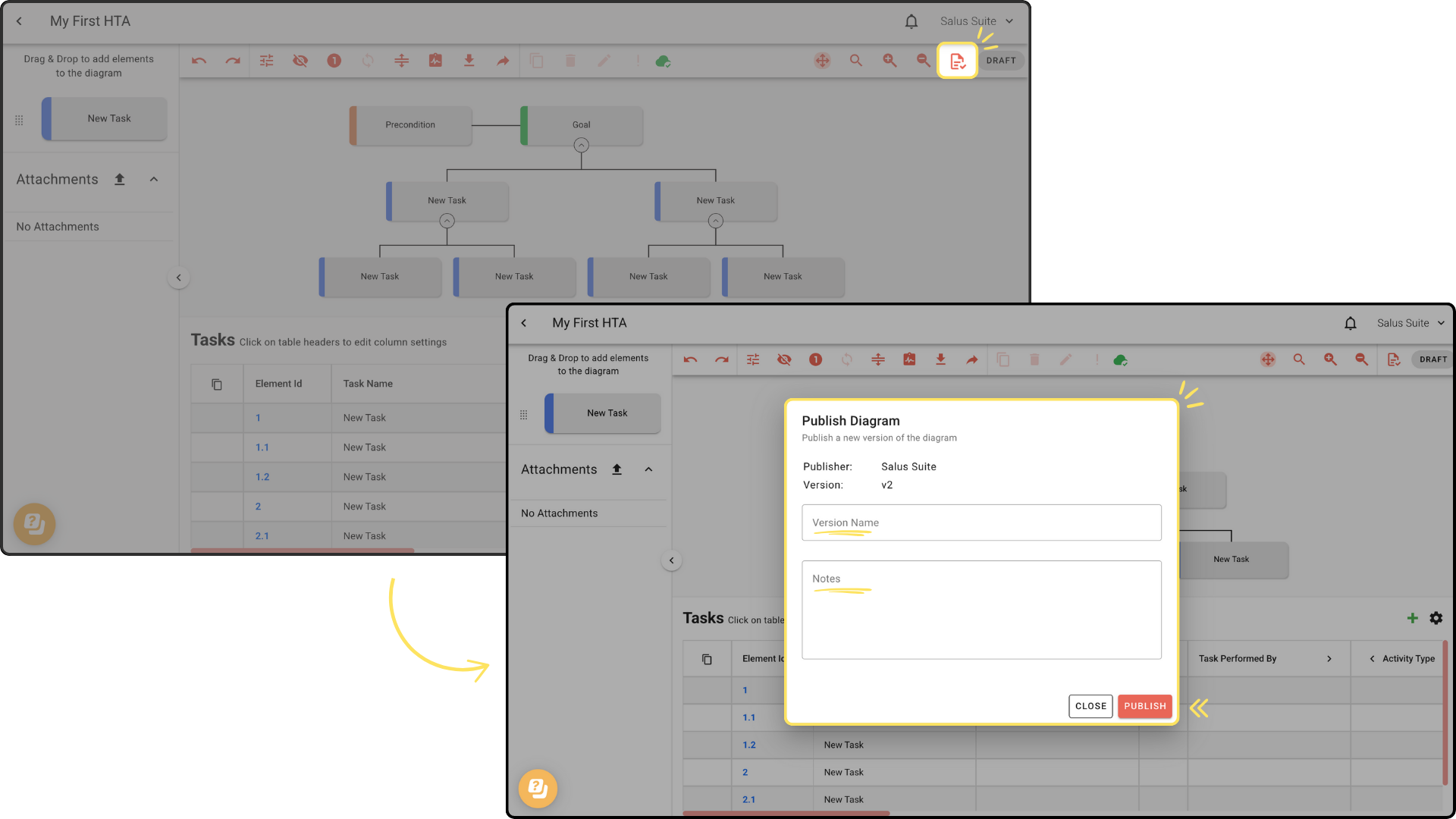Click the CLOSE button in Publish dialog

[1090, 706]
